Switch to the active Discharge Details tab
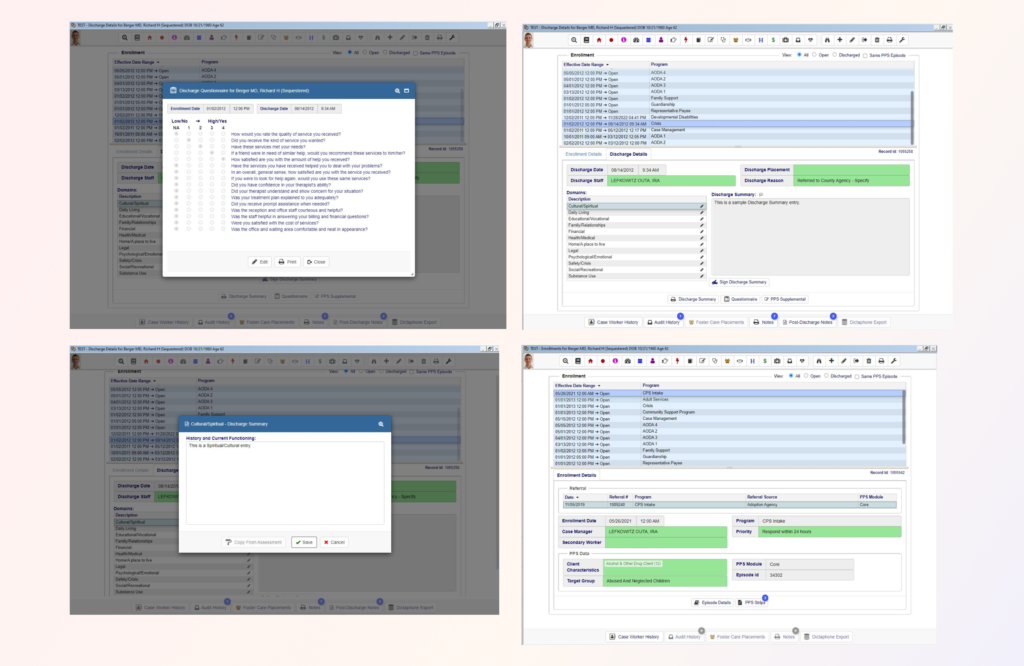 (628, 154)
